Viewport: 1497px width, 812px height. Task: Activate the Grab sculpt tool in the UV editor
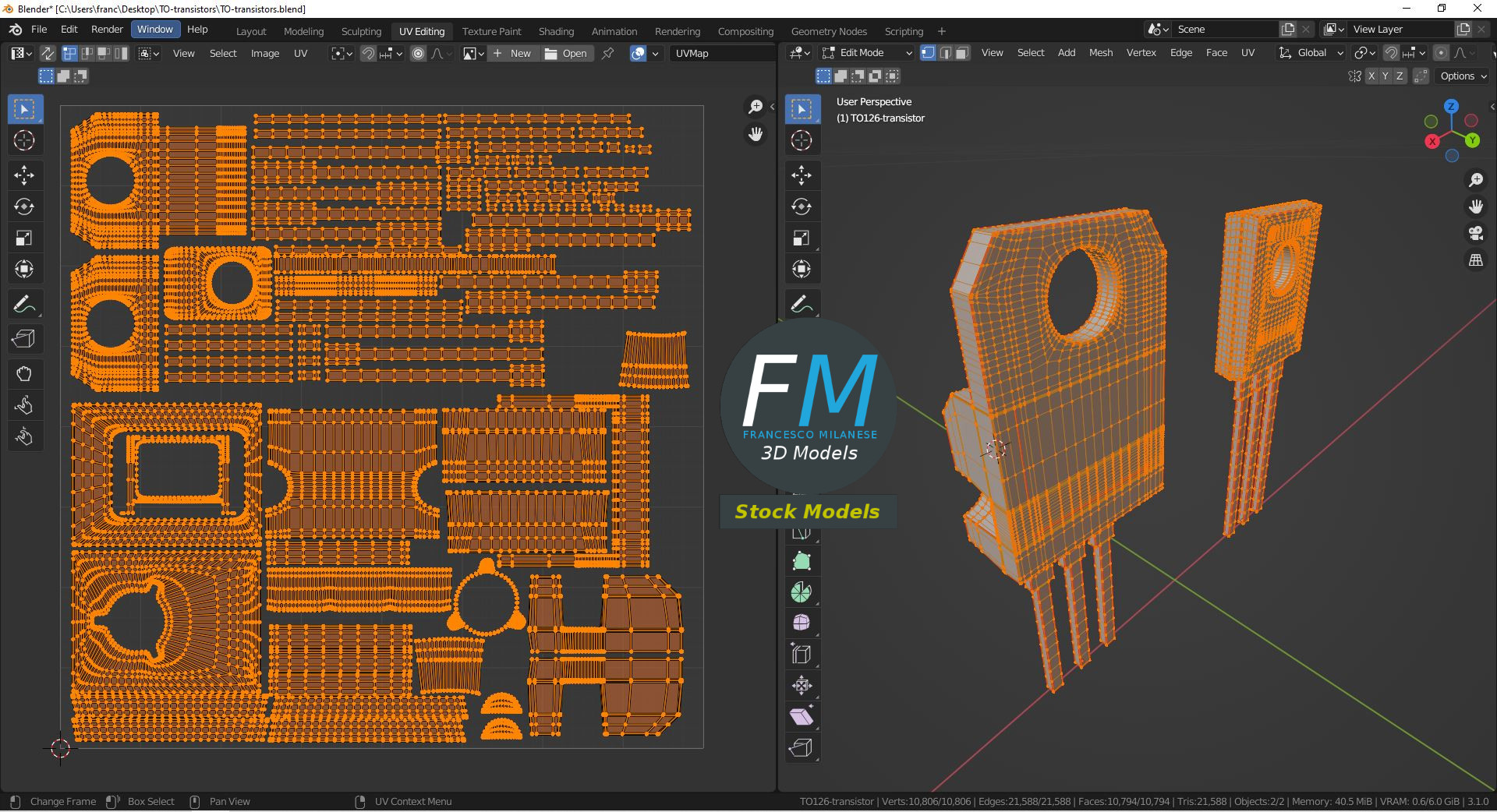[x=23, y=374]
